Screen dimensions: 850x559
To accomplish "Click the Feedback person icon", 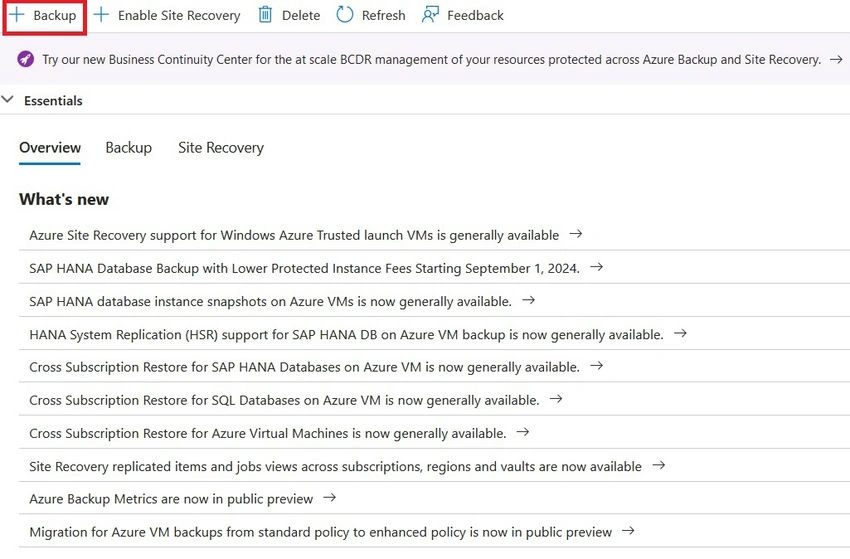I will 430,15.
